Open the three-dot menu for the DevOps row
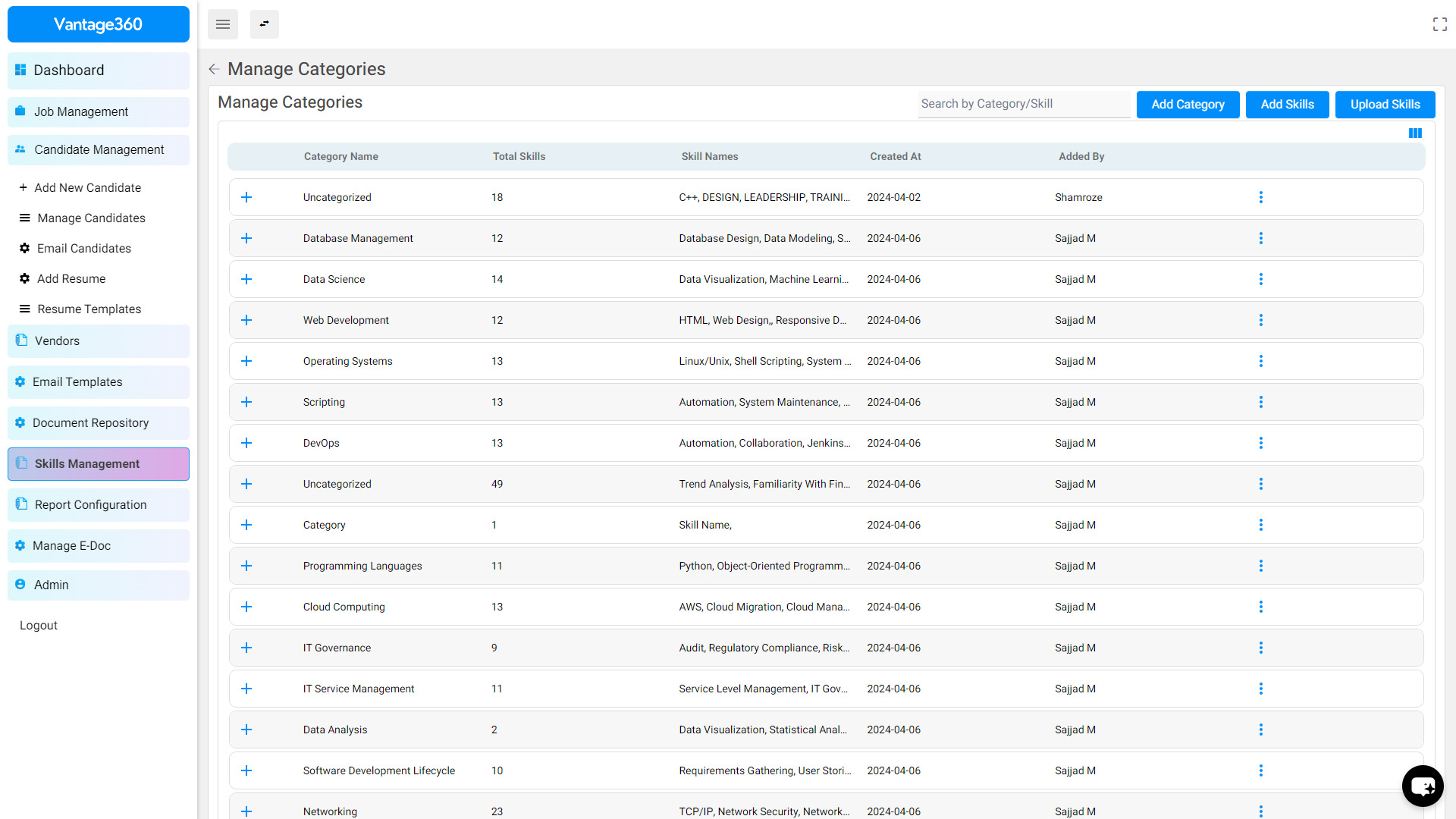 [x=1260, y=443]
